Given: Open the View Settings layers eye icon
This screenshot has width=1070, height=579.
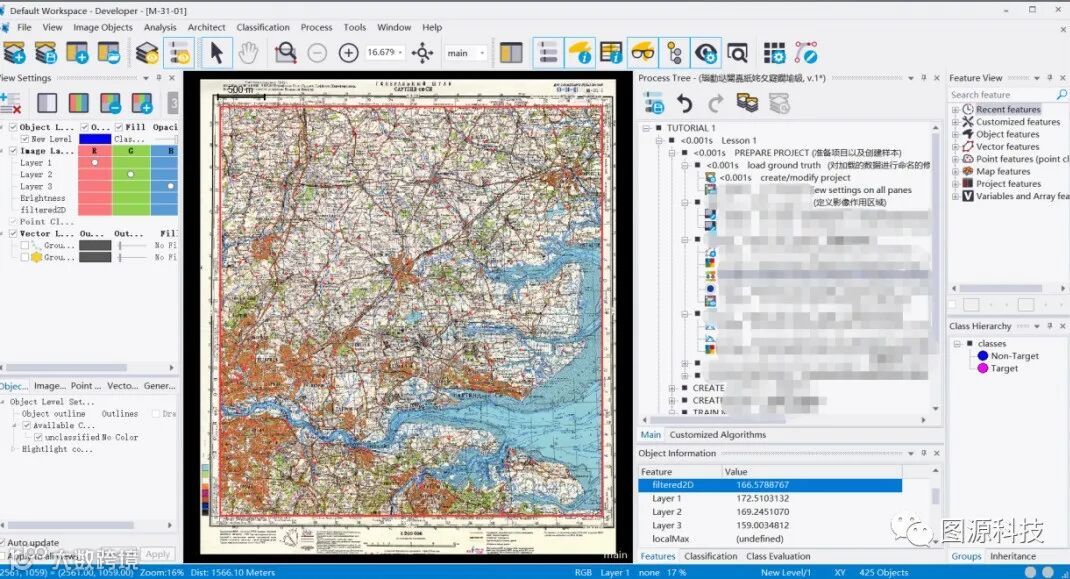Looking at the screenshot, I should click(x=147, y=53).
